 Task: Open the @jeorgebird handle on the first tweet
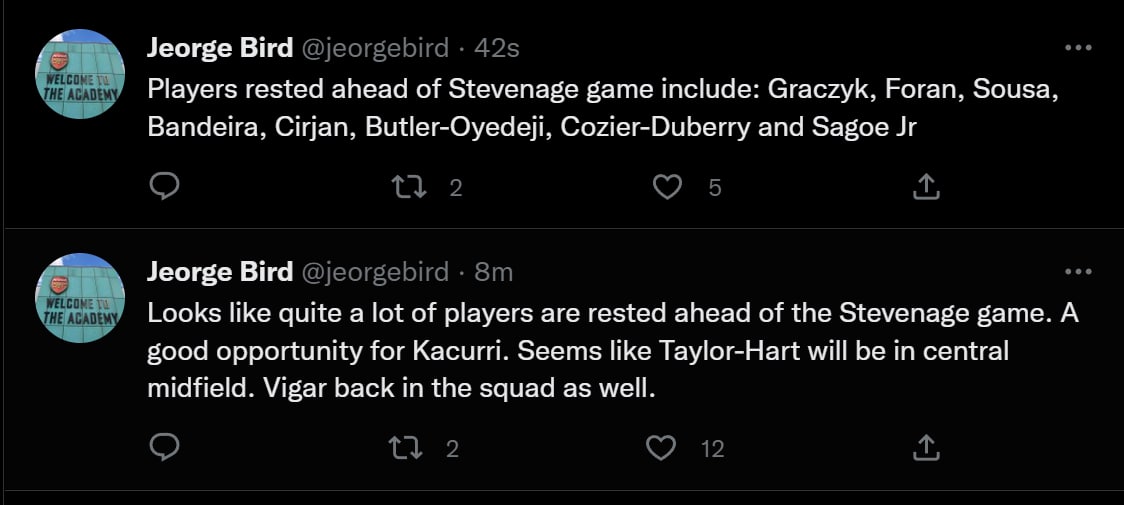(374, 47)
